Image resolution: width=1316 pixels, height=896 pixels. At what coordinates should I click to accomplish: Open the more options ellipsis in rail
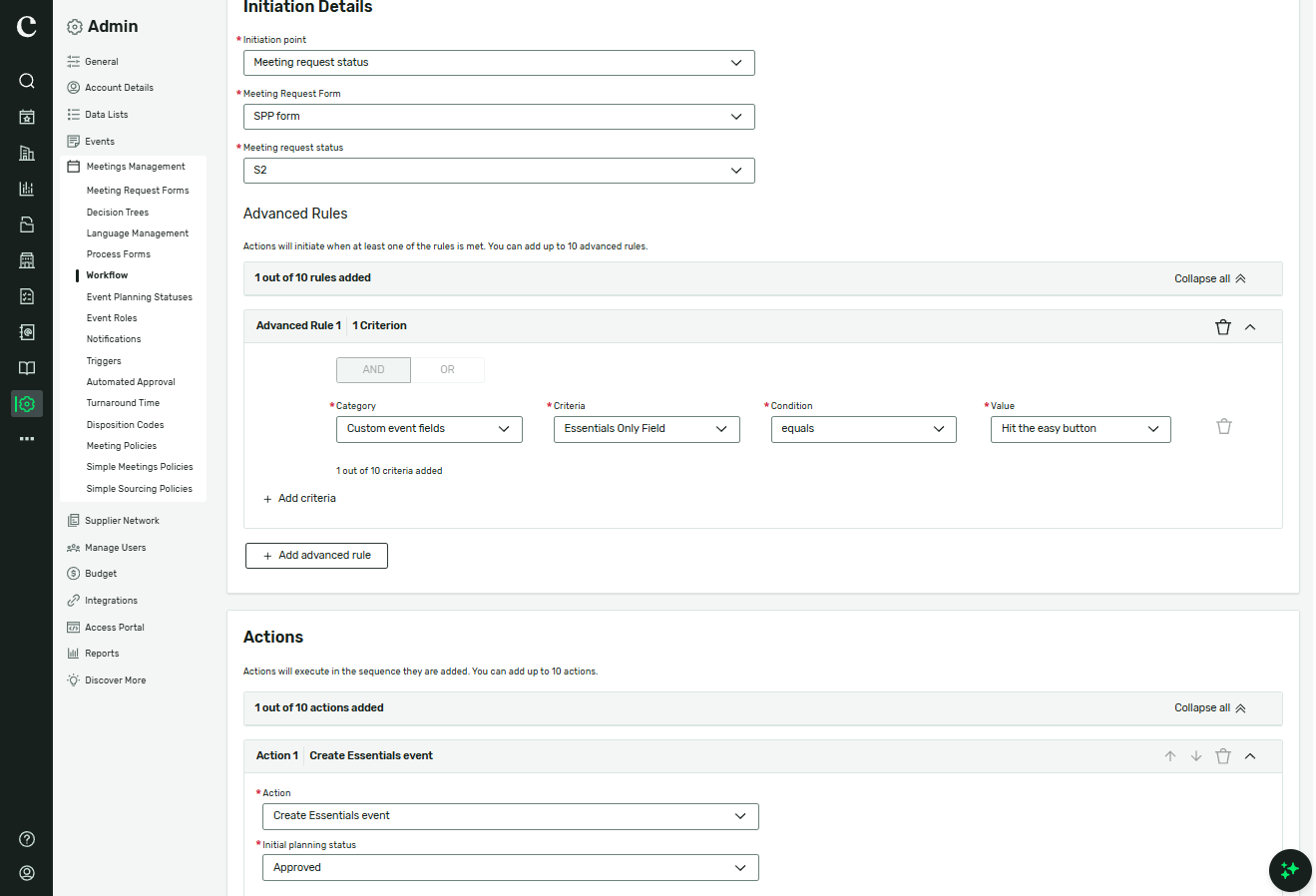coord(27,439)
